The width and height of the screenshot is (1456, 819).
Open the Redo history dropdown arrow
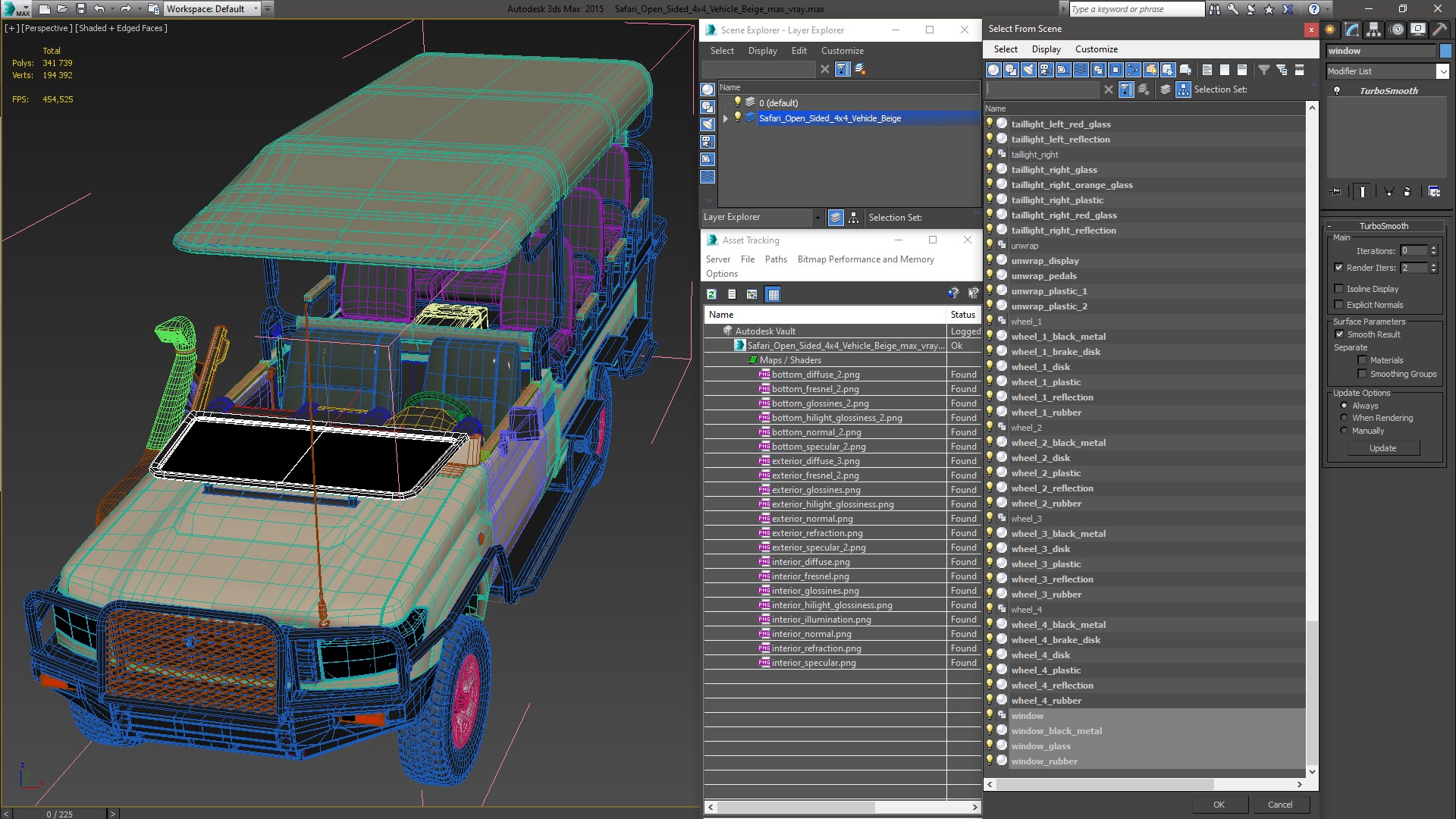click(139, 9)
